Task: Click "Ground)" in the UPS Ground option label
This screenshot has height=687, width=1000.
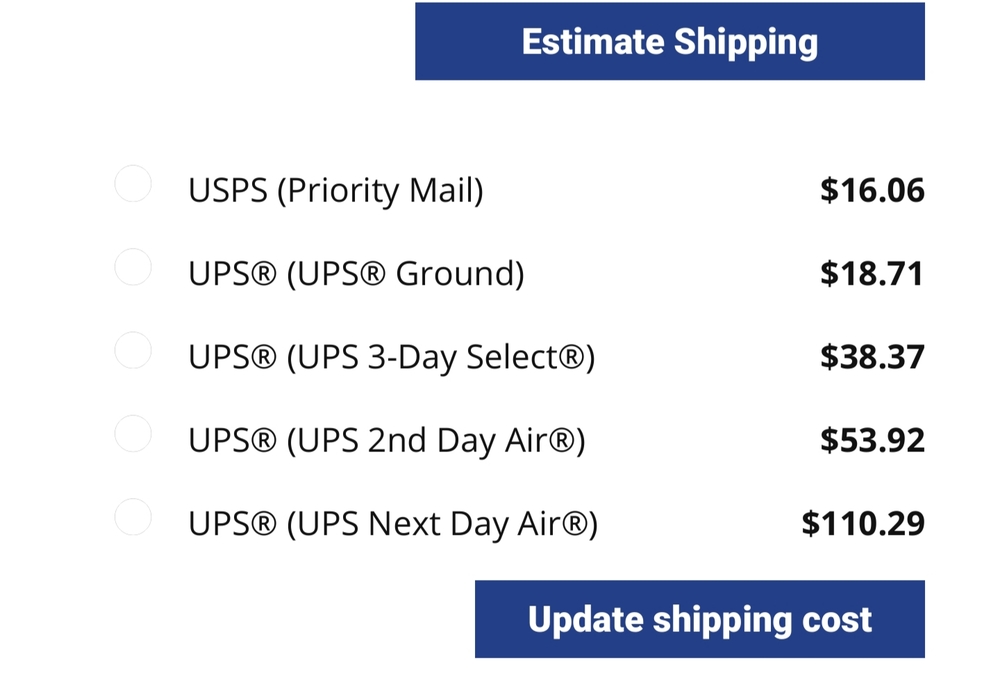Action: click(460, 273)
